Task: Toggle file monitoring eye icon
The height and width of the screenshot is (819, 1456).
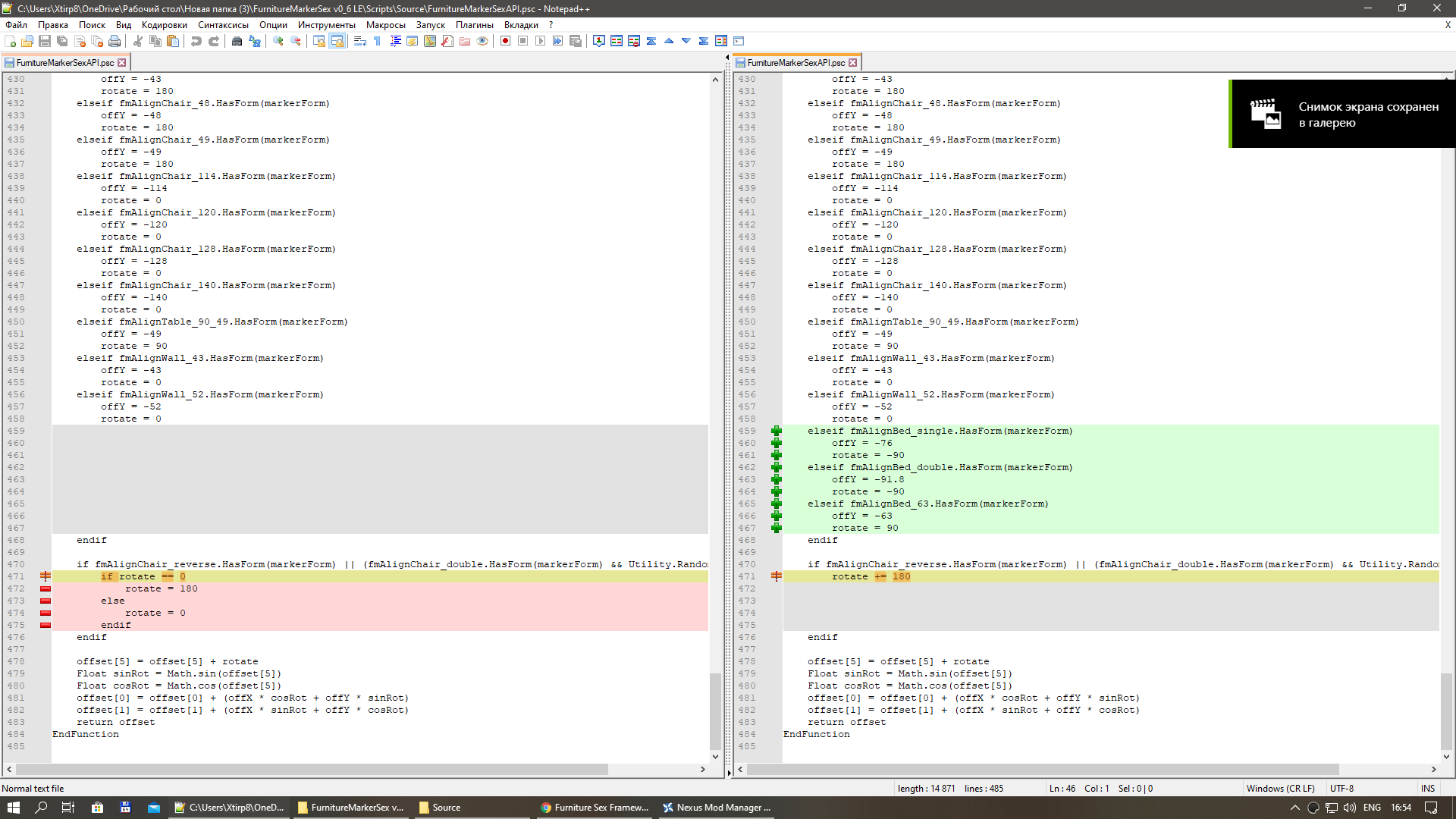Action: point(482,41)
